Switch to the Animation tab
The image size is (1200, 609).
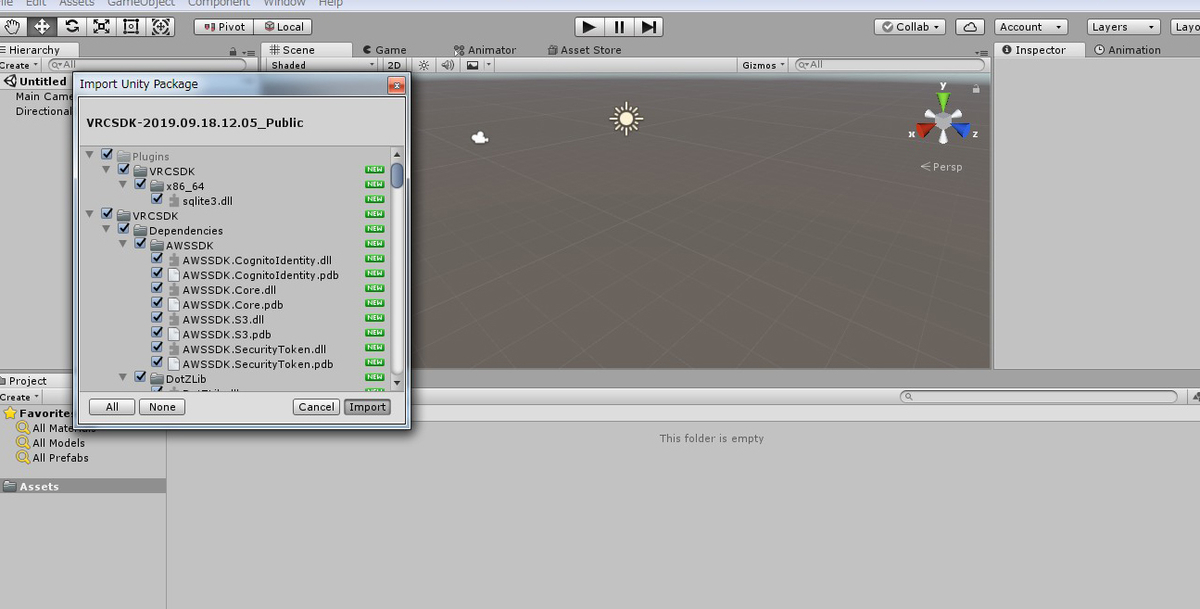click(1128, 50)
